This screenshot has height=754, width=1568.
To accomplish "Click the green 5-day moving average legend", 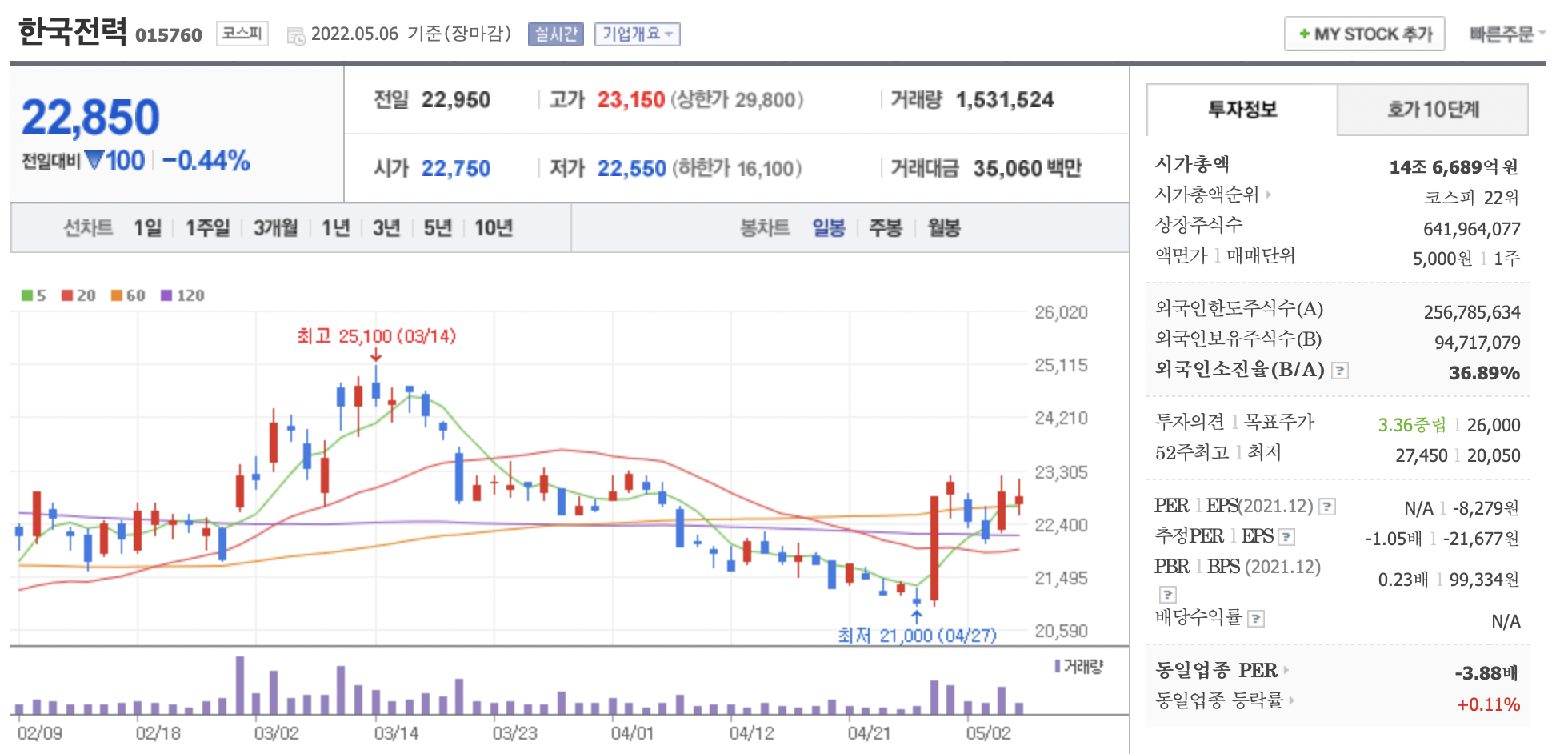I will tap(34, 295).
